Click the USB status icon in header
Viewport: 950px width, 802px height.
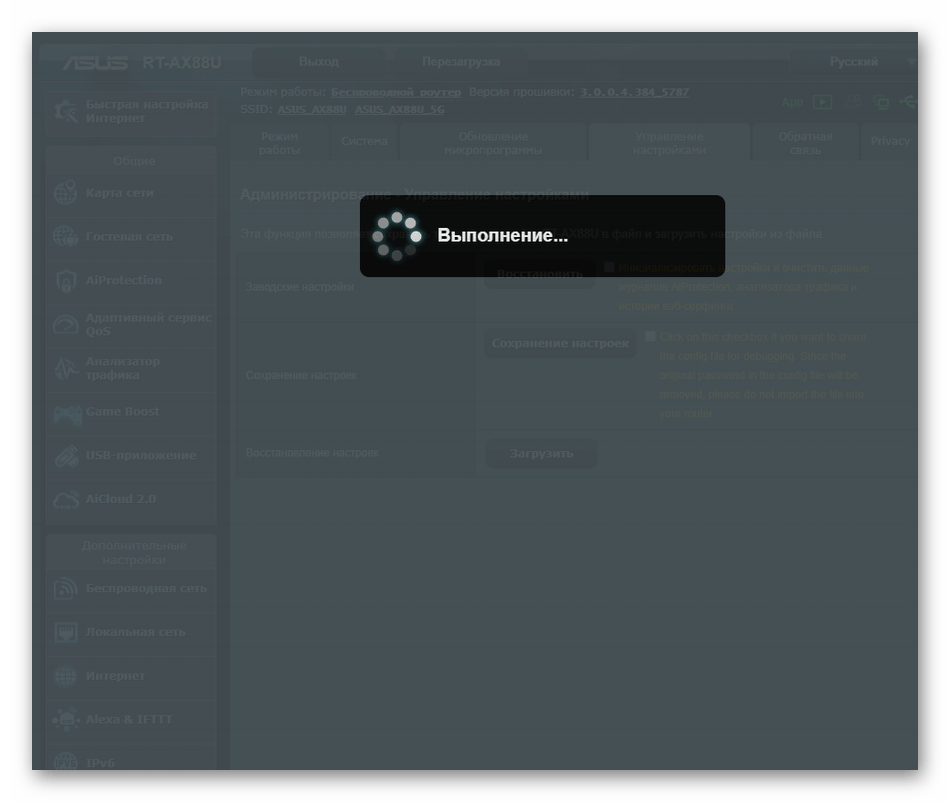(x=908, y=102)
